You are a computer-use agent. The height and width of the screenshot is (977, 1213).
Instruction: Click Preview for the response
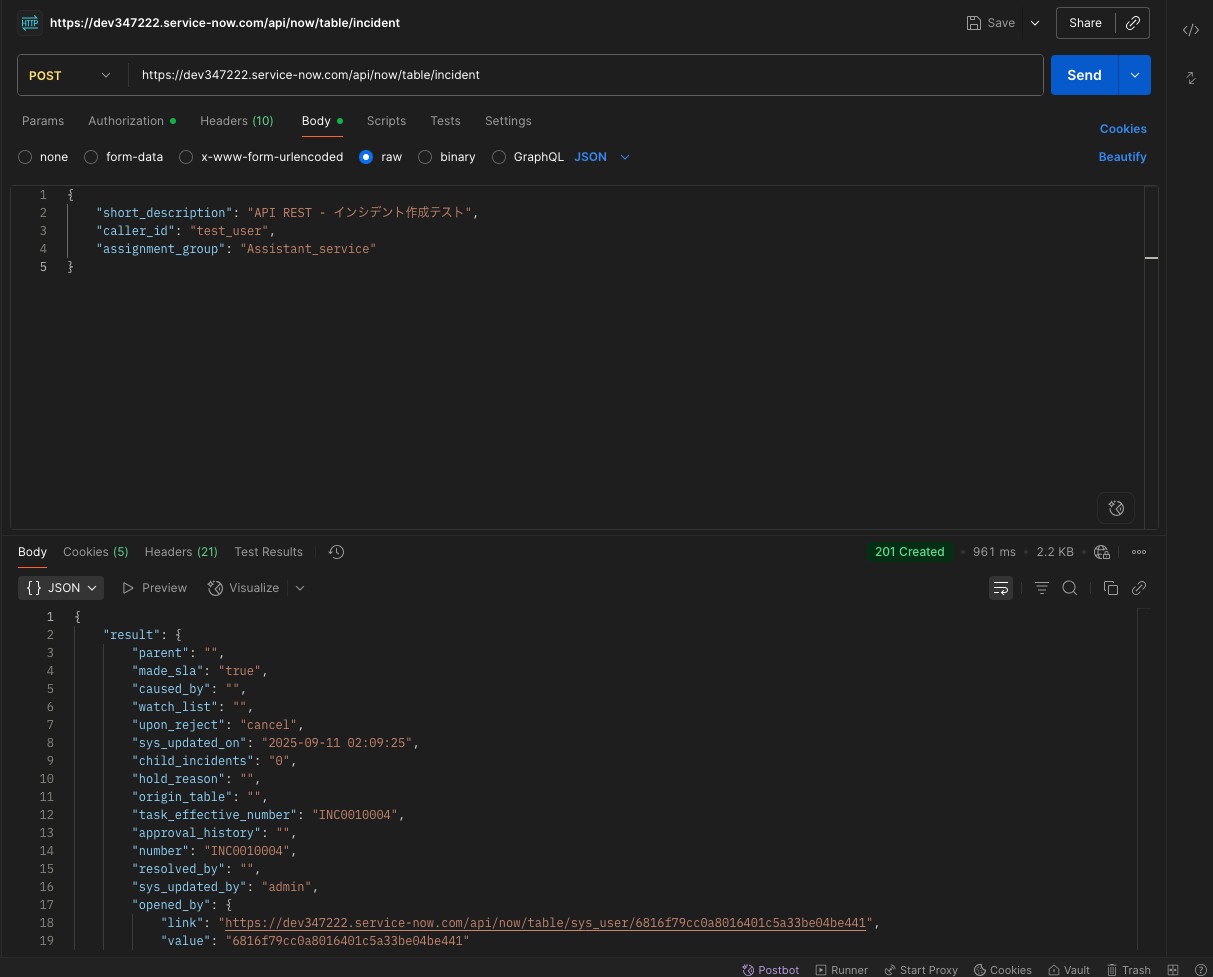coord(154,588)
